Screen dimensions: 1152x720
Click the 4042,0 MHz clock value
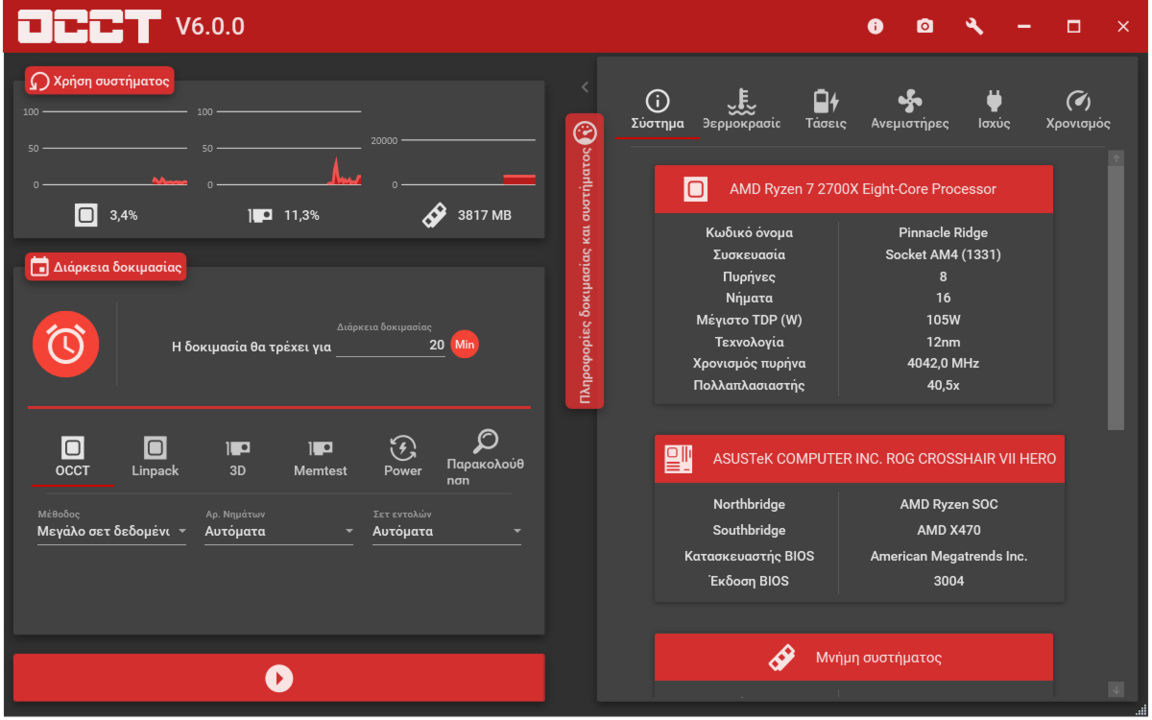tap(943, 364)
